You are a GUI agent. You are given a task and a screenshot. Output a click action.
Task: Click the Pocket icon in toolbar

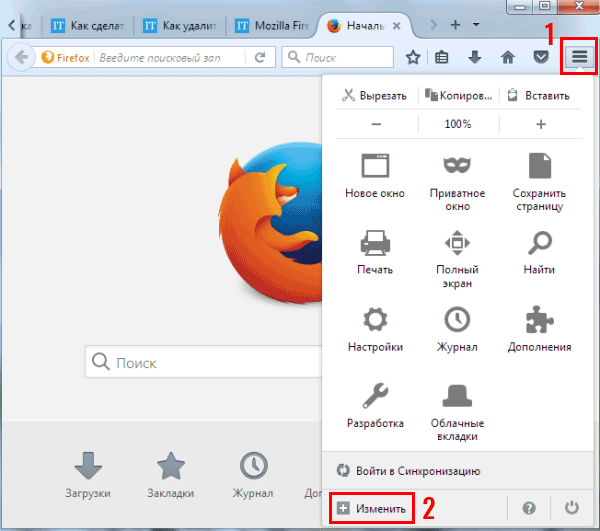tap(541, 57)
